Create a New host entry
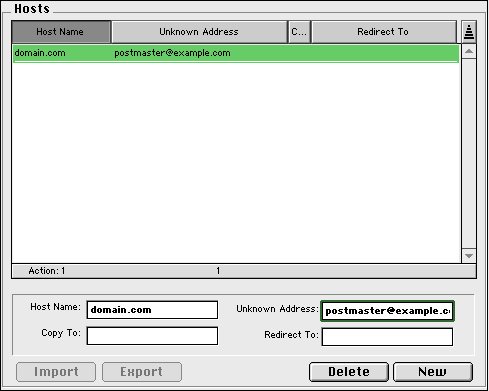 433,372
